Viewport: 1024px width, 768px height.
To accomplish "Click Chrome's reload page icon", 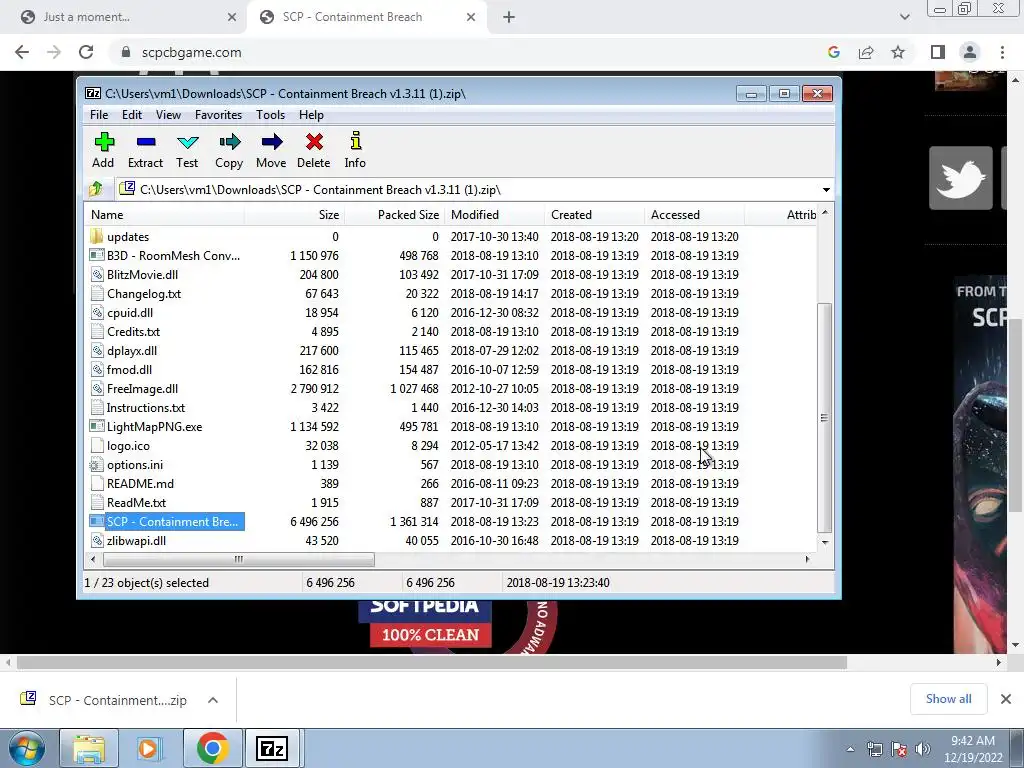I will click(86, 52).
